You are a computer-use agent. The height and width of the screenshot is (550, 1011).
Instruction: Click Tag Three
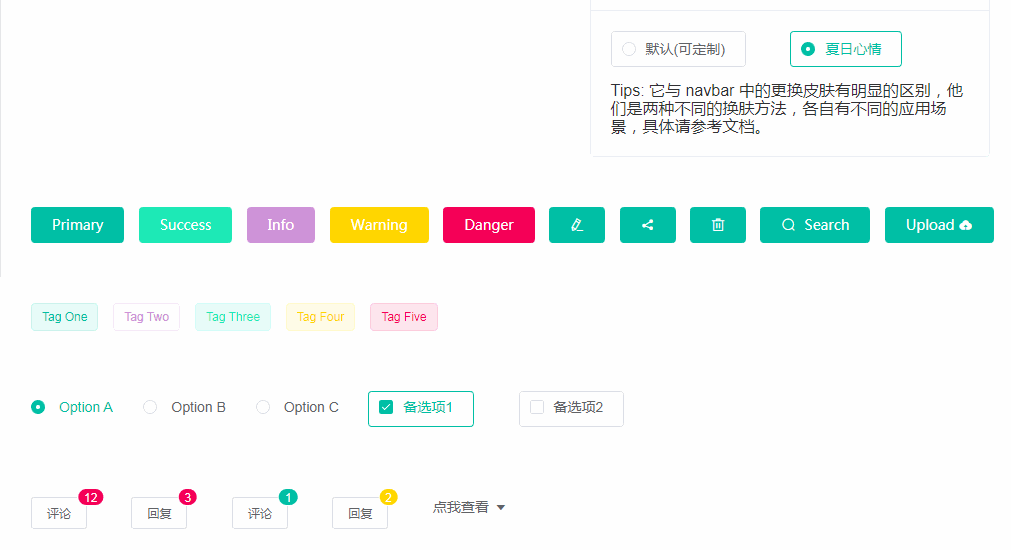click(233, 317)
